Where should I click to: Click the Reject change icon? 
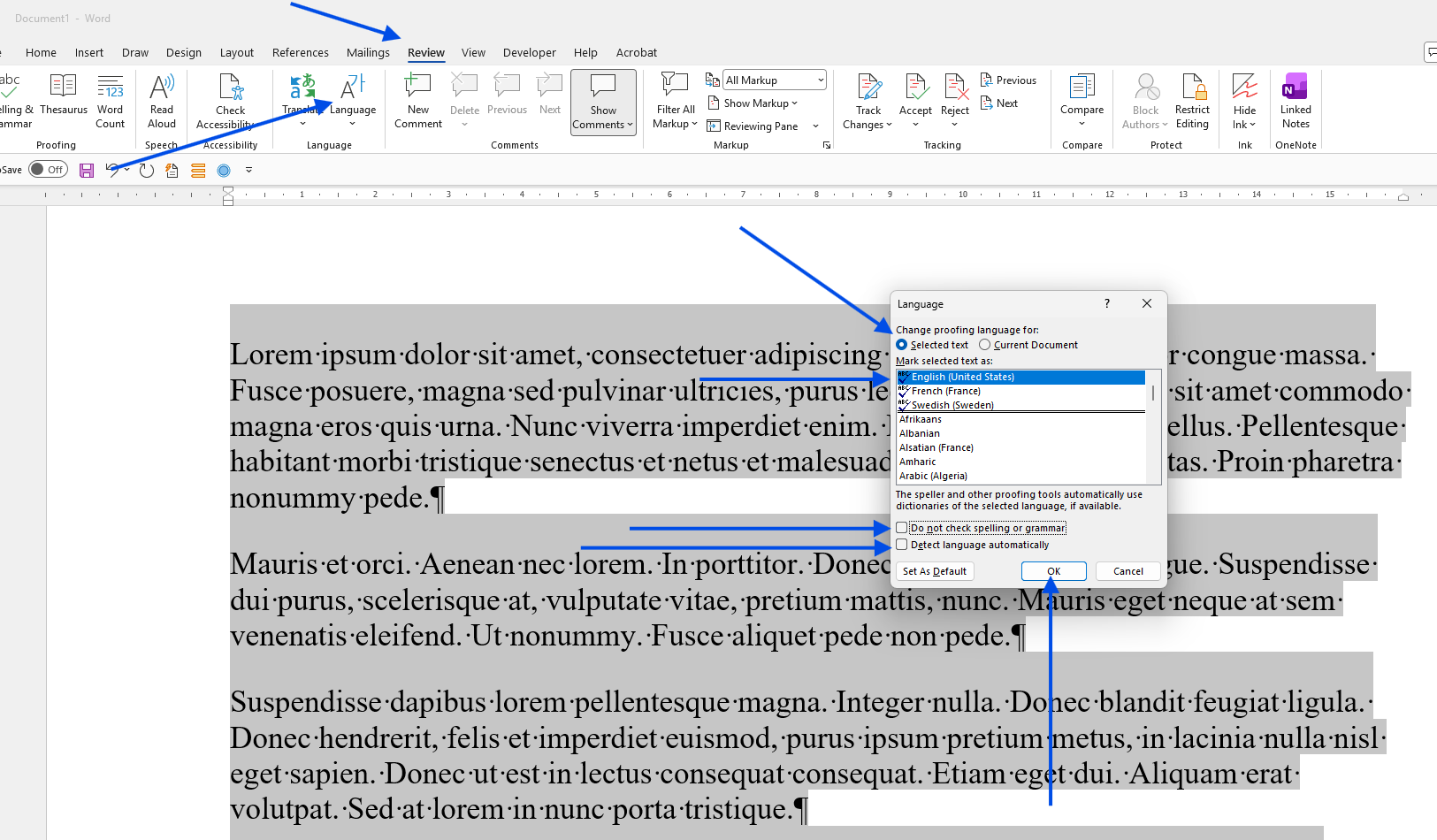point(955,87)
